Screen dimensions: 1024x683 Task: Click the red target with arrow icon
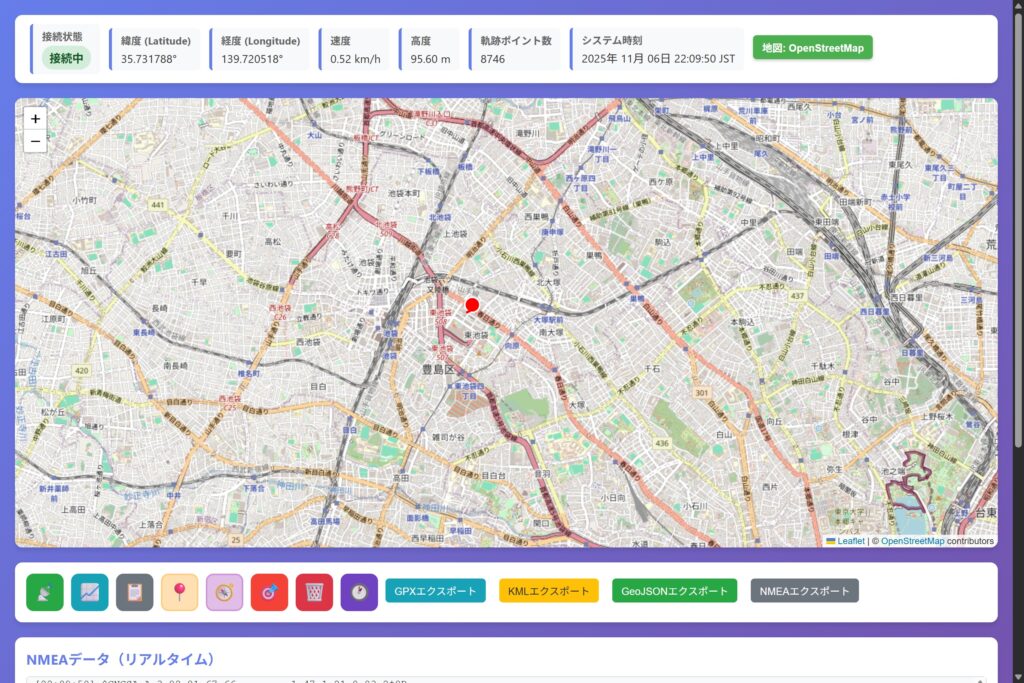pos(269,592)
